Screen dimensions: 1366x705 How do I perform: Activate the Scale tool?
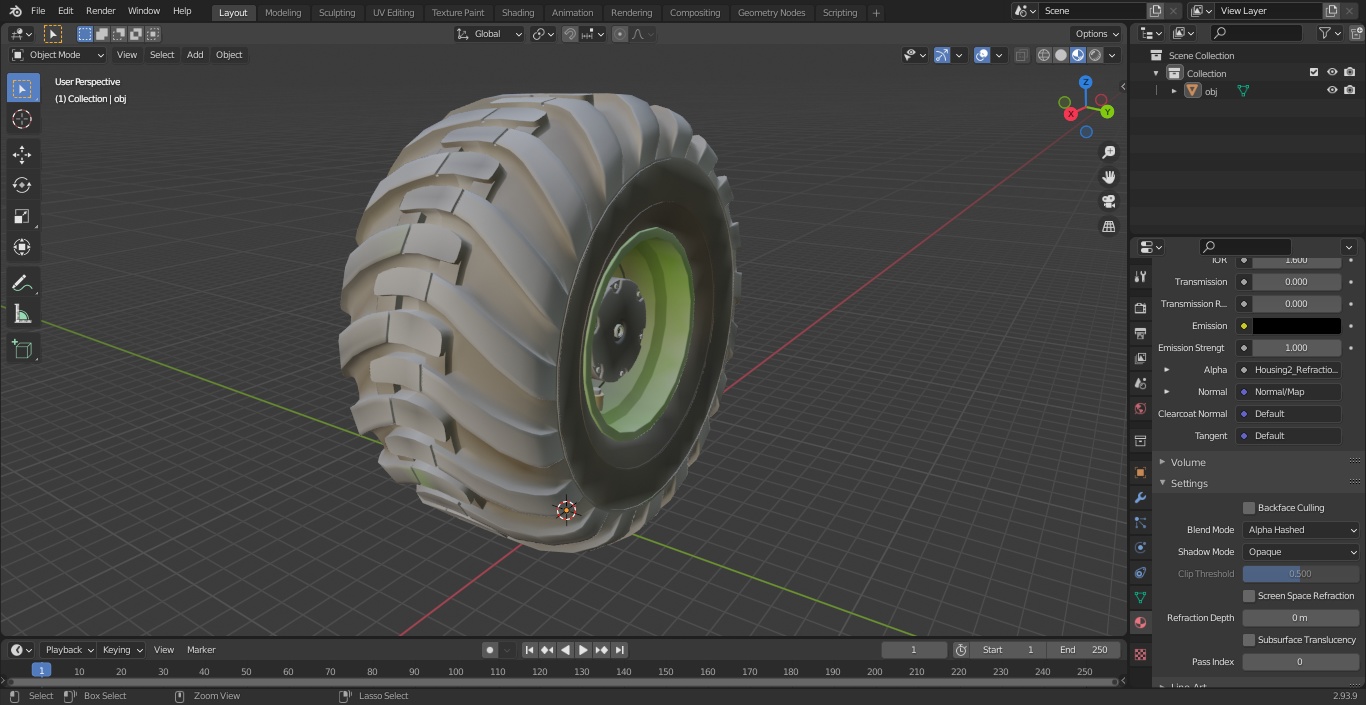pyautogui.click(x=22, y=216)
